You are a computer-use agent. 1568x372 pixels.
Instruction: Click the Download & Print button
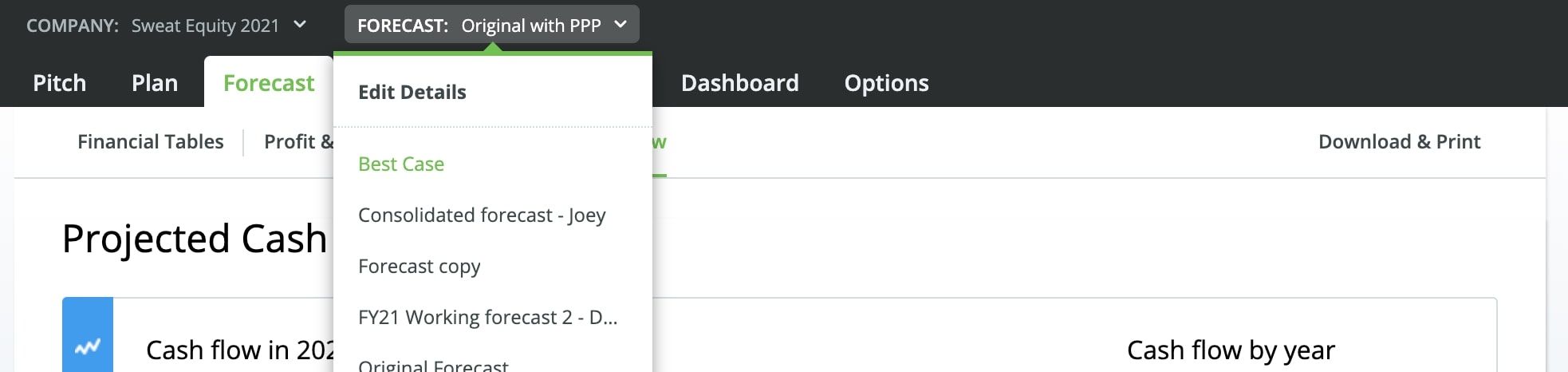1399,142
